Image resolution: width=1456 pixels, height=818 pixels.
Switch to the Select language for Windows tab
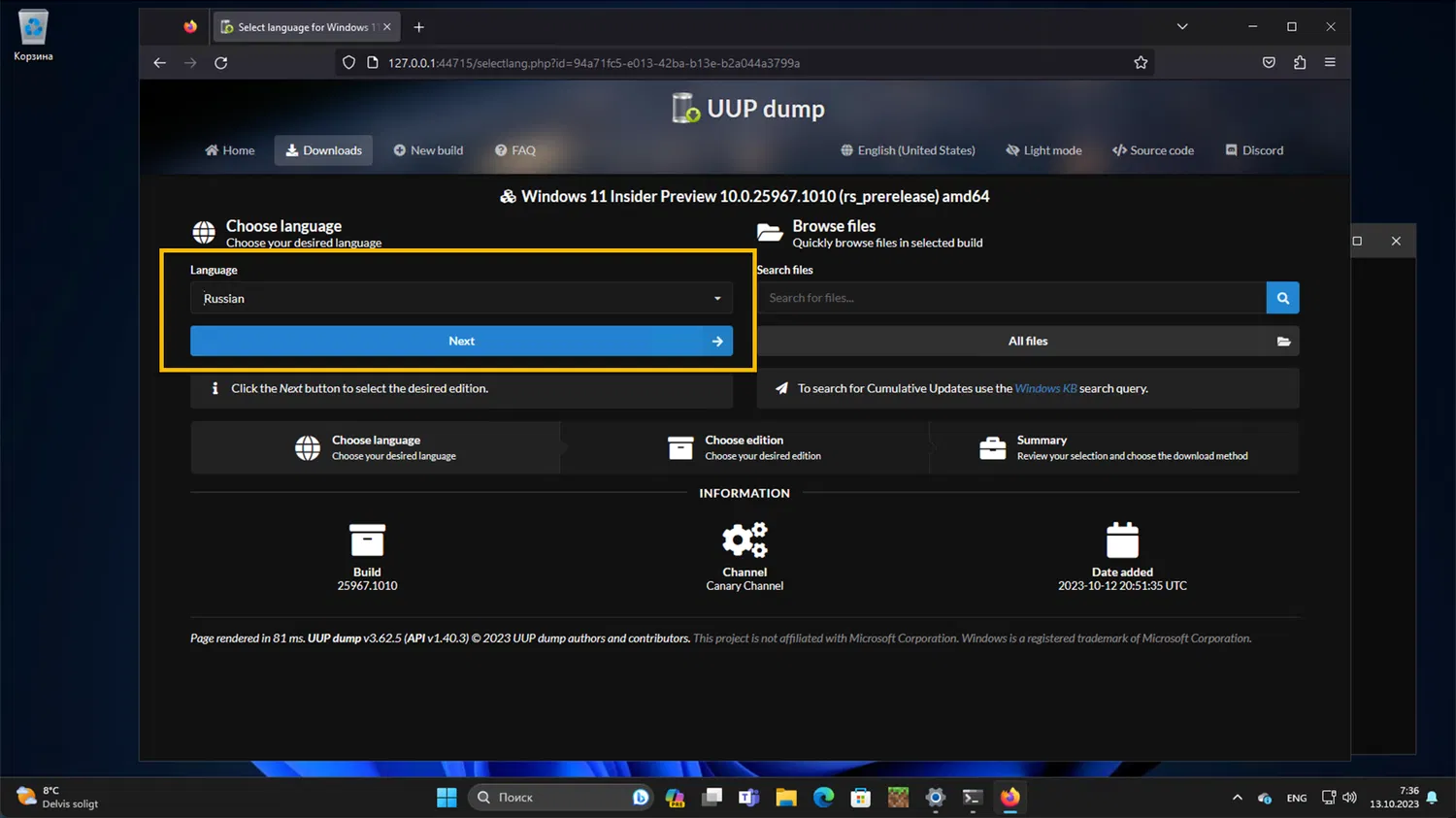click(x=306, y=27)
